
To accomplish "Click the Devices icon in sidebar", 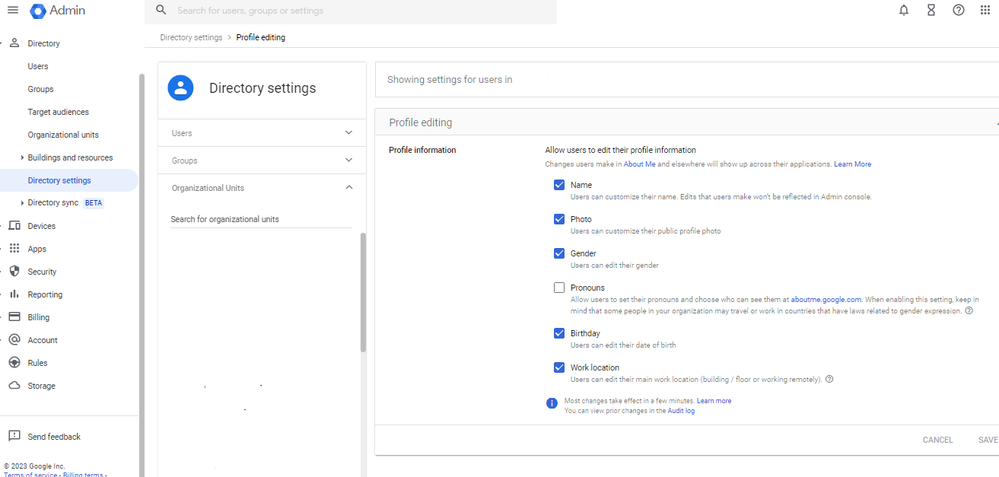I will point(15,226).
